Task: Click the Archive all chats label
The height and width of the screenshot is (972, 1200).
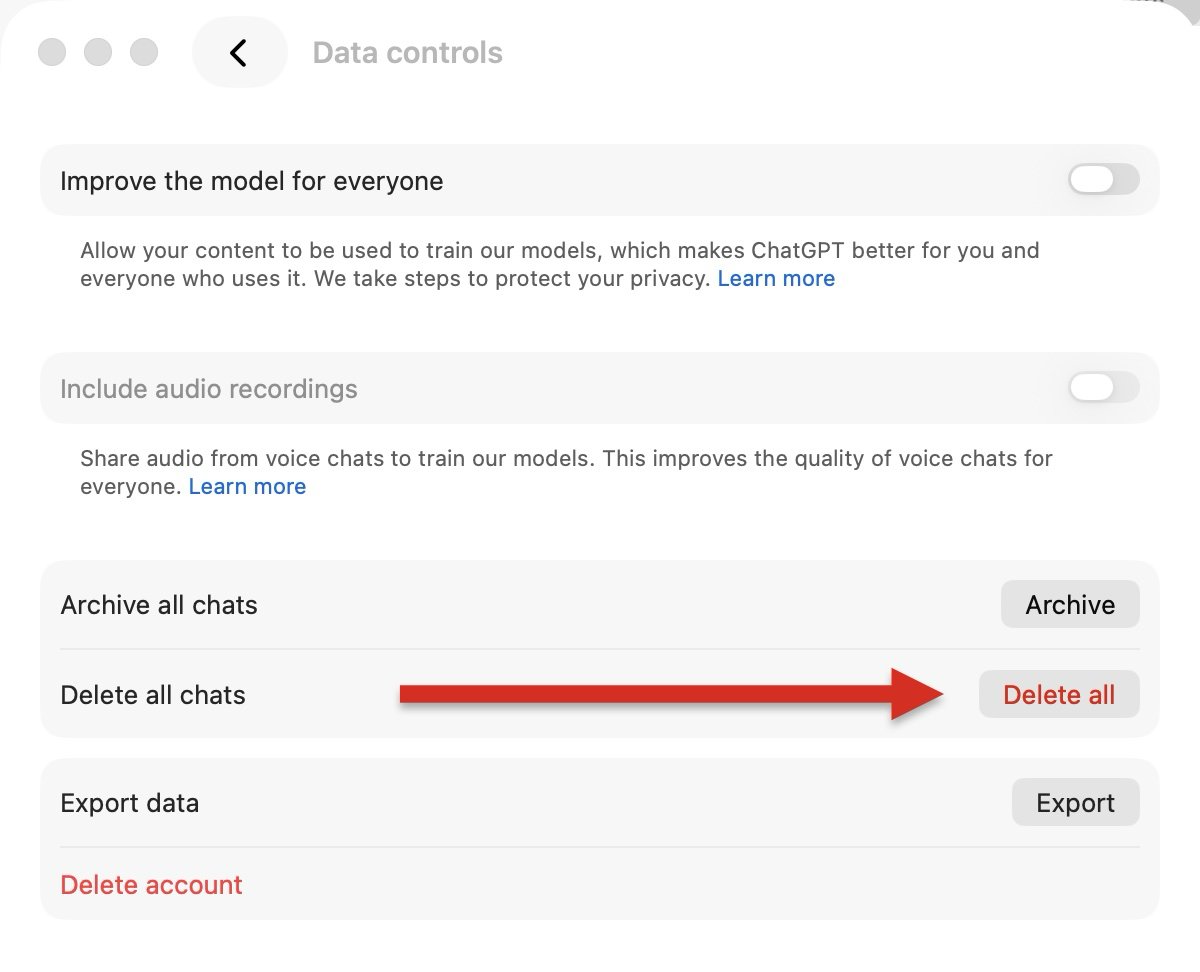Action: (x=159, y=605)
